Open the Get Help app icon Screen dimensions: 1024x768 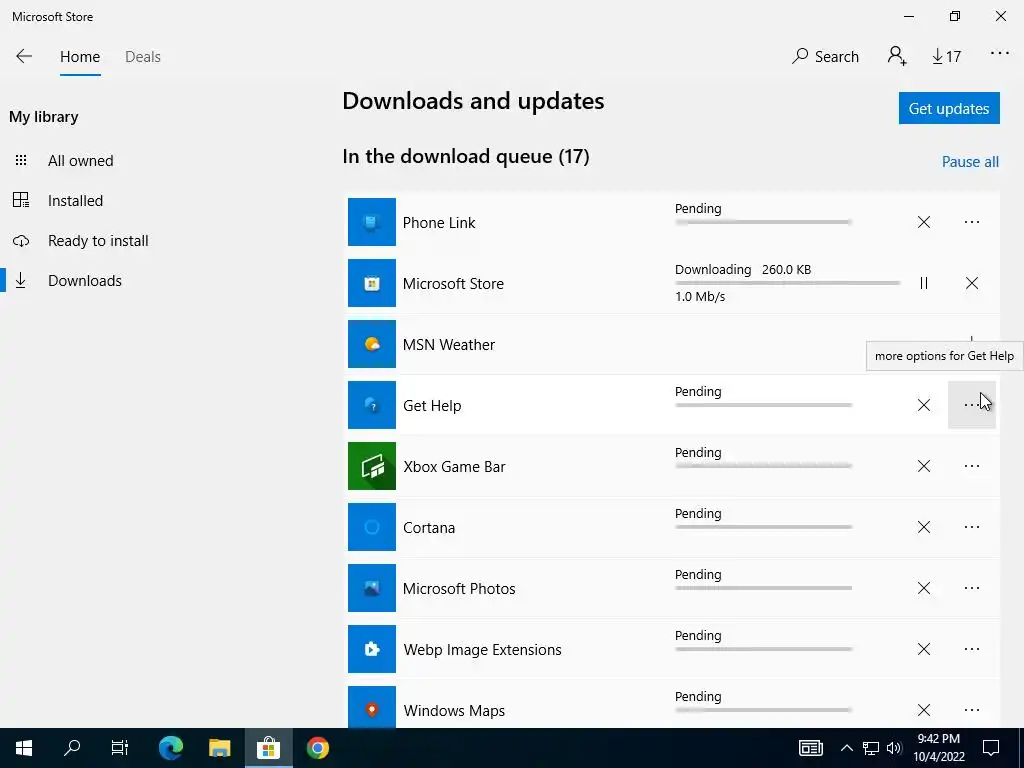pos(372,405)
